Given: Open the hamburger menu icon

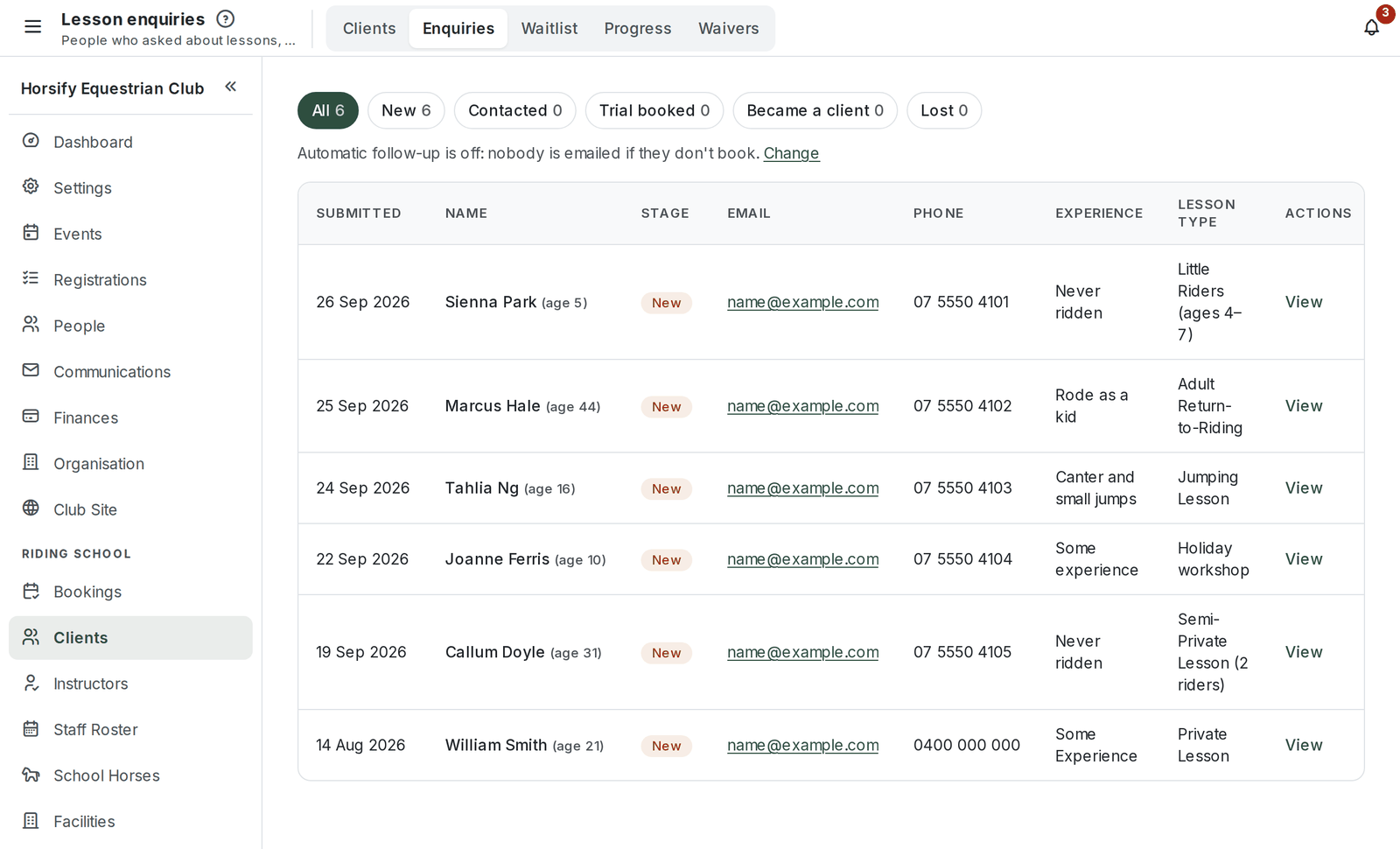Looking at the screenshot, I should click(x=32, y=27).
